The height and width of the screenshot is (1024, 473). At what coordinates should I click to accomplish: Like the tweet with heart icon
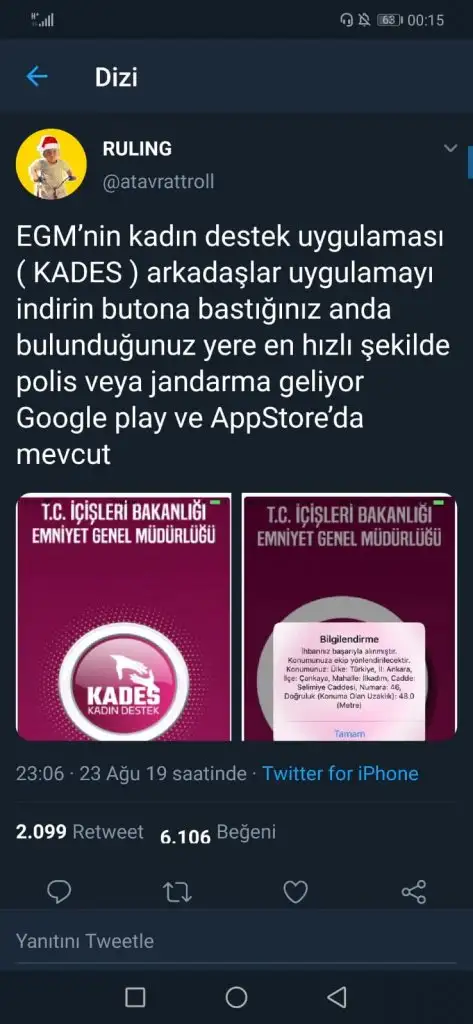(295, 891)
